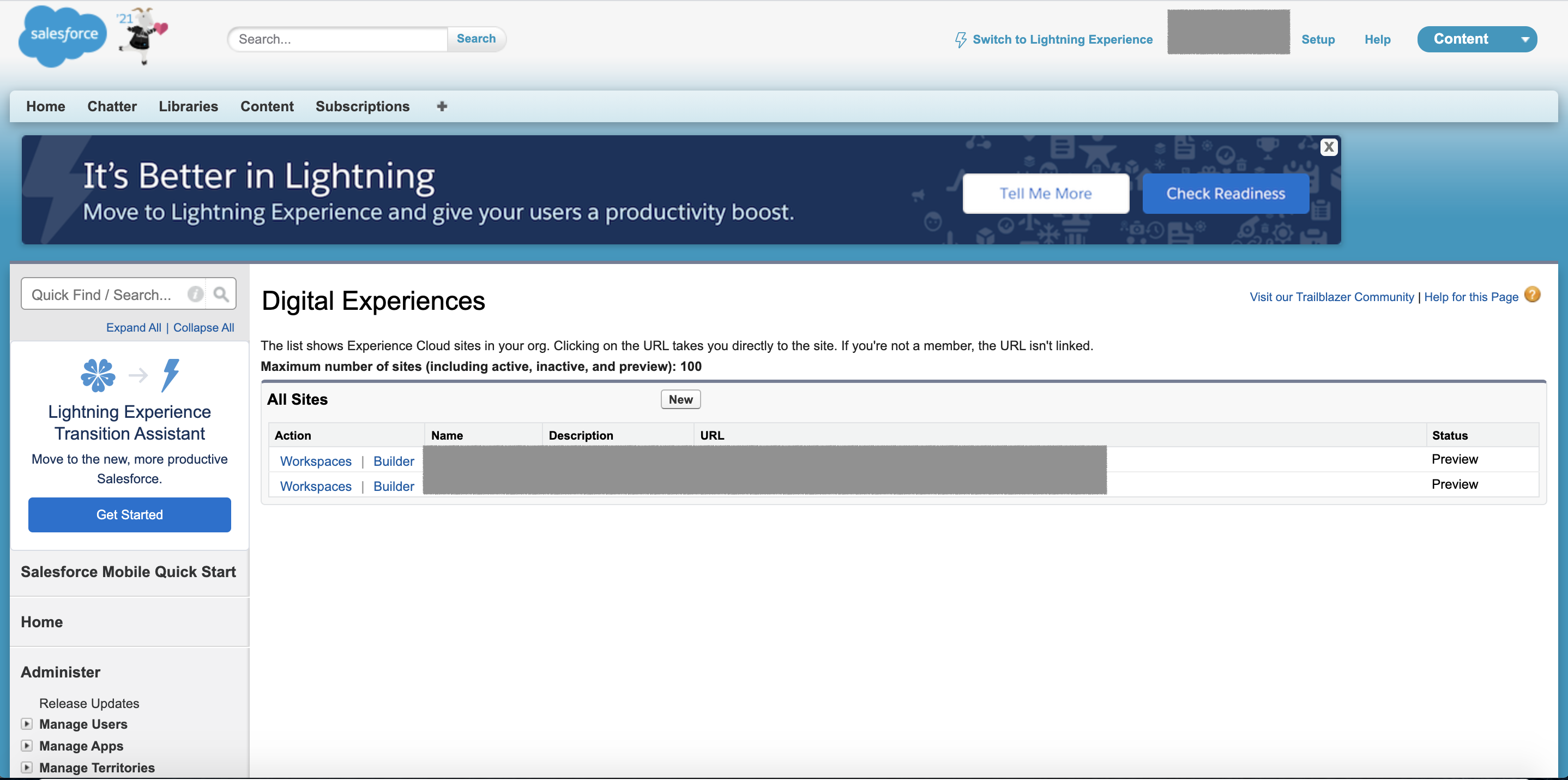Open the Content app dropdown menu
Screen dimensions: 1568x780
[1477, 39]
